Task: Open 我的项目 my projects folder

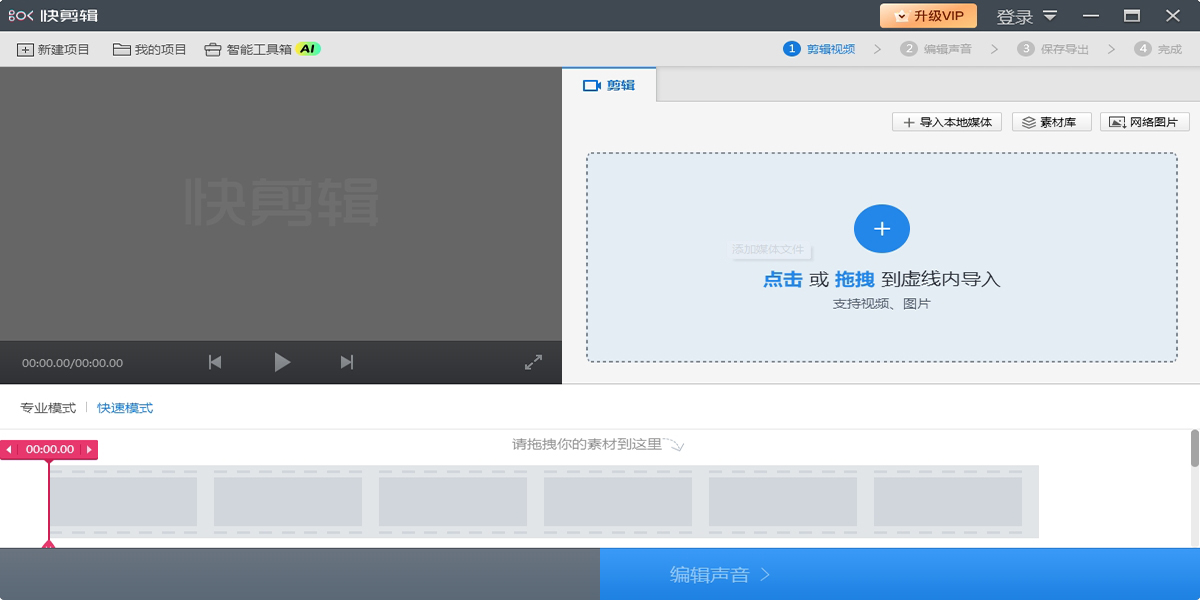Action: 150,49
